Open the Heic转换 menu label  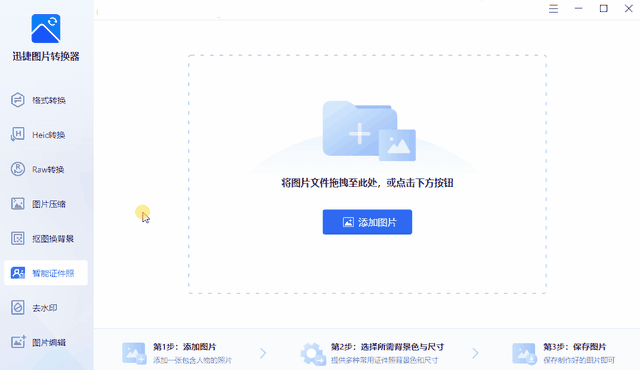point(49,135)
